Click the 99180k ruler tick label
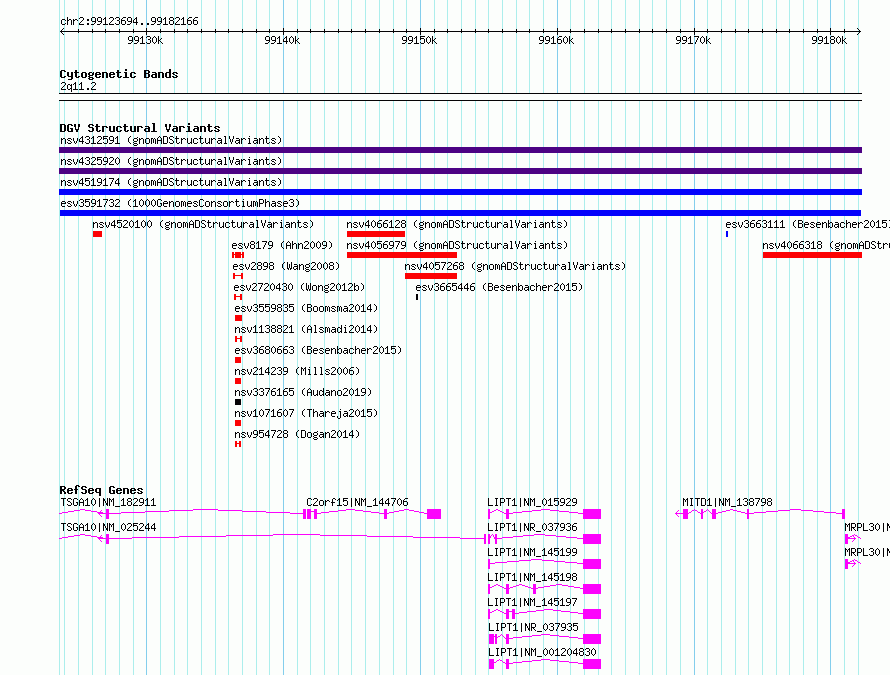Image resolution: width=890 pixels, height=675 pixels. (x=829, y=40)
